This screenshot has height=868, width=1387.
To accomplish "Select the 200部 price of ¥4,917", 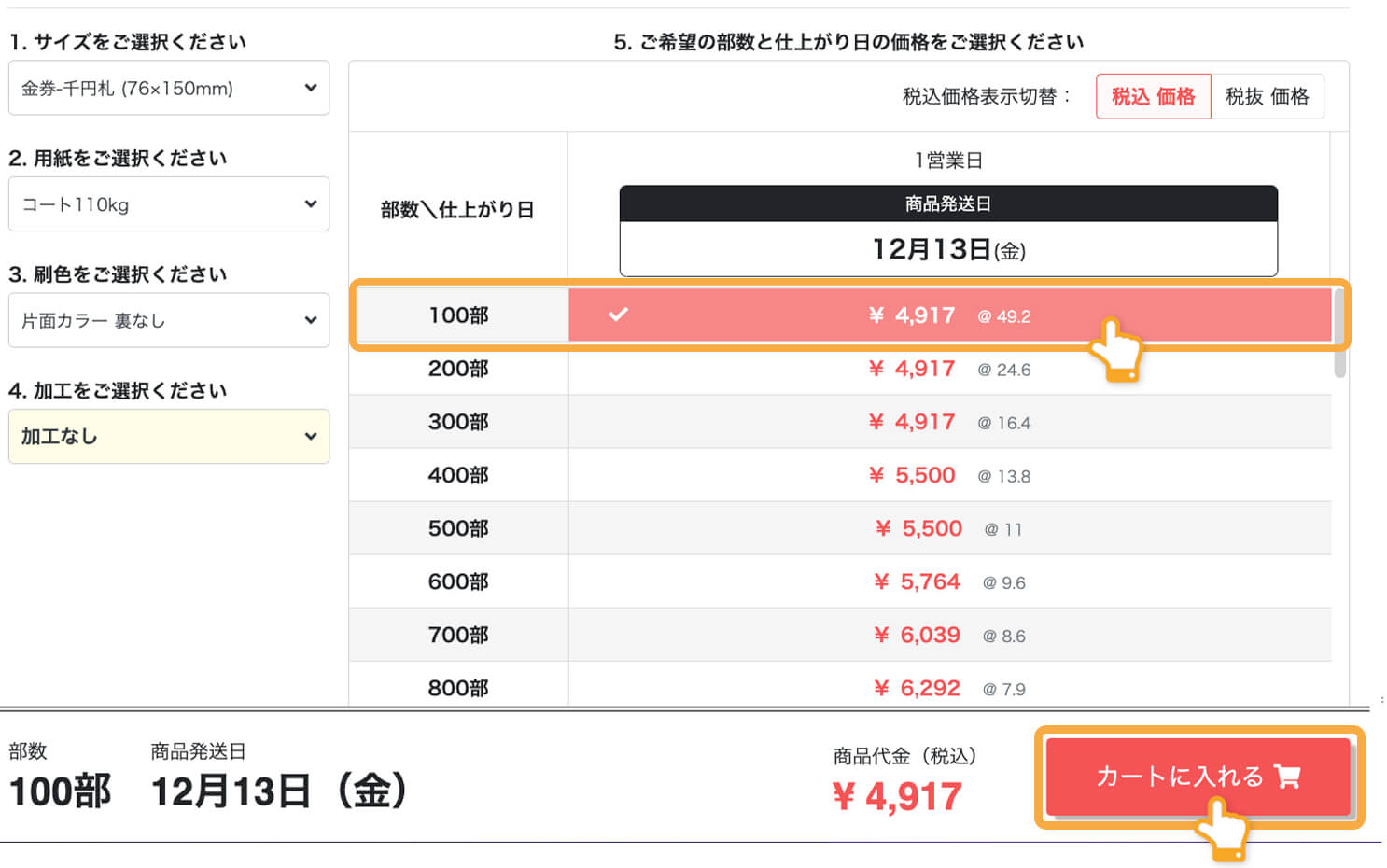I will [913, 369].
